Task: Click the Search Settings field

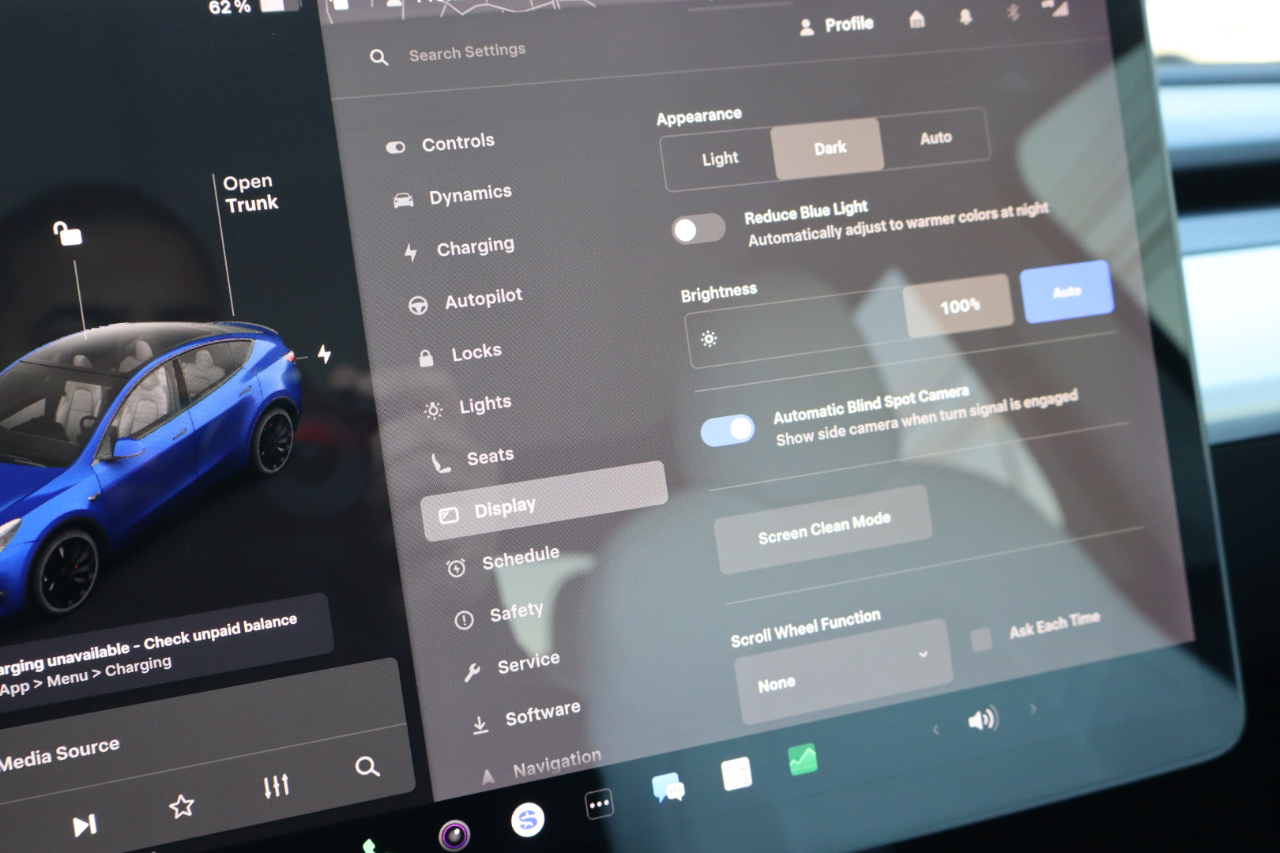Action: pos(467,53)
